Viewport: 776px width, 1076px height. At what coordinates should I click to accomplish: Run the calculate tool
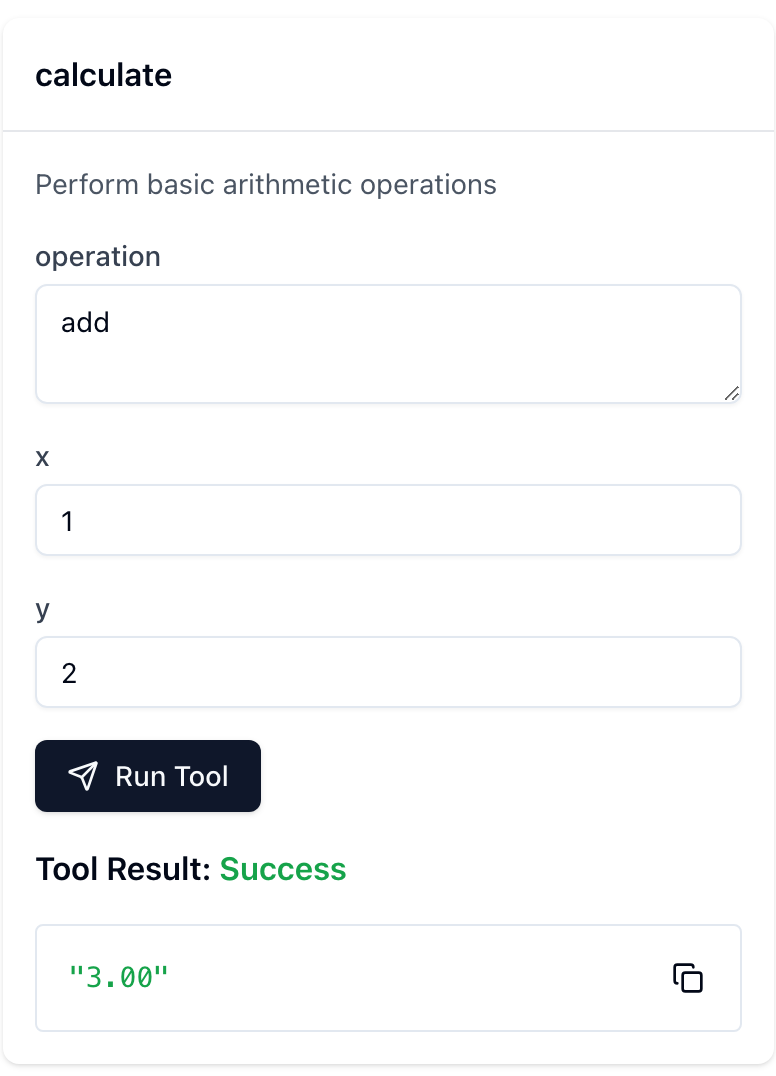(148, 776)
